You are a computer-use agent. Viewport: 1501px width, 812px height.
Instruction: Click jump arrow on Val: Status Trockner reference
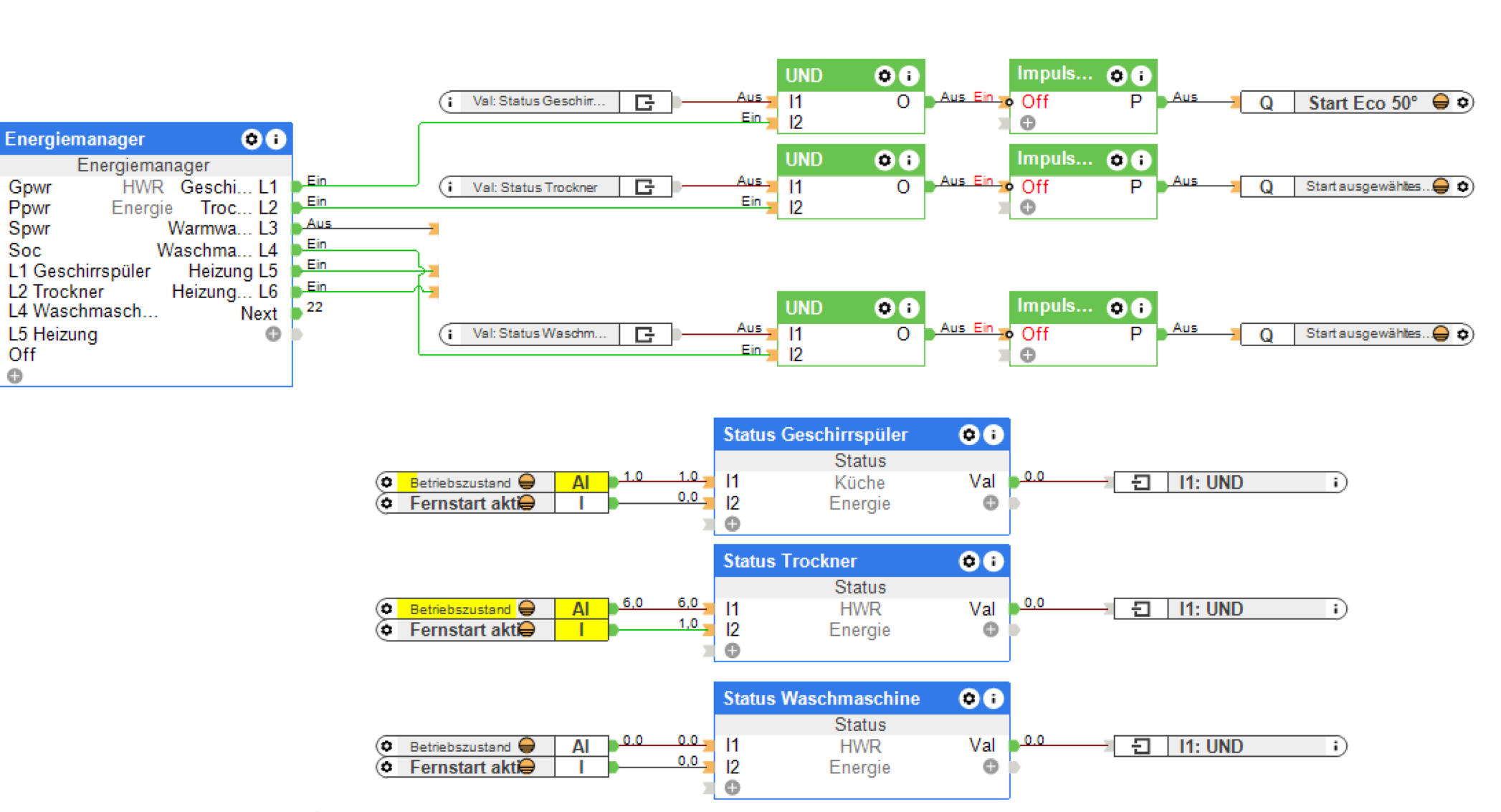[x=644, y=187]
